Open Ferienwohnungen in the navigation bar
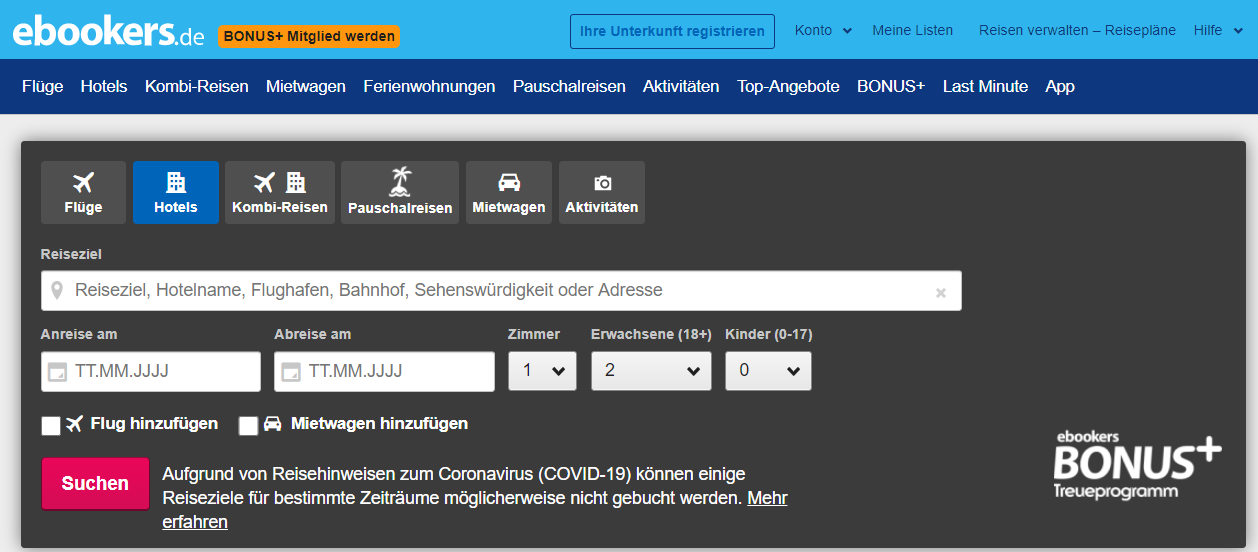This screenshot has height=552, width=1258. [429, 86]
